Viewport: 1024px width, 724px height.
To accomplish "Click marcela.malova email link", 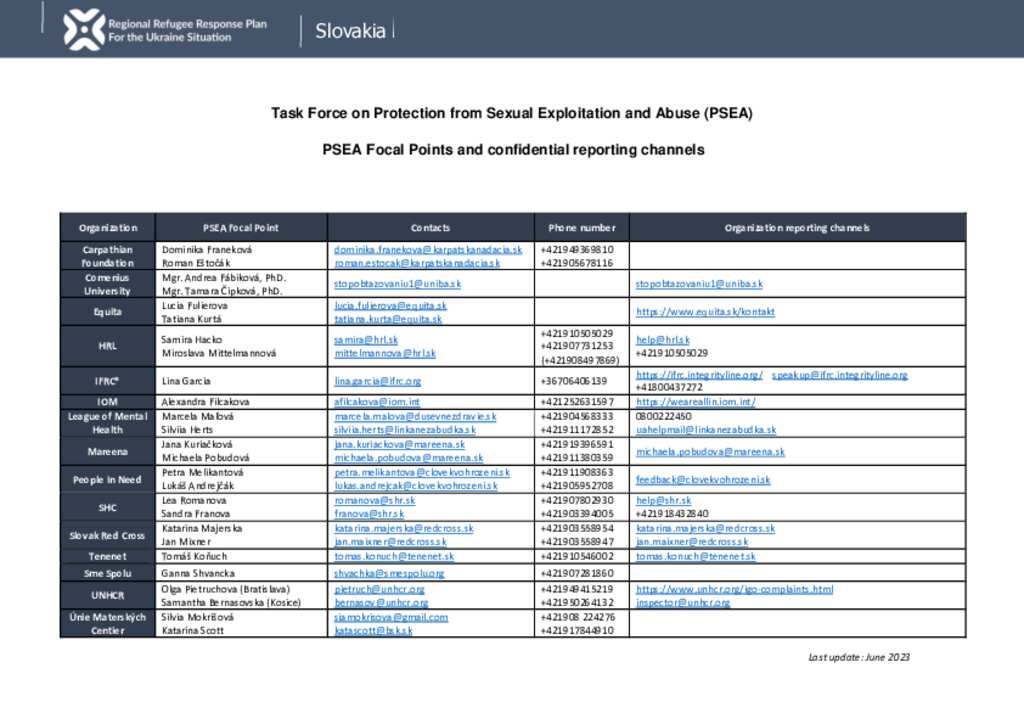I will (x=415, y=417).
